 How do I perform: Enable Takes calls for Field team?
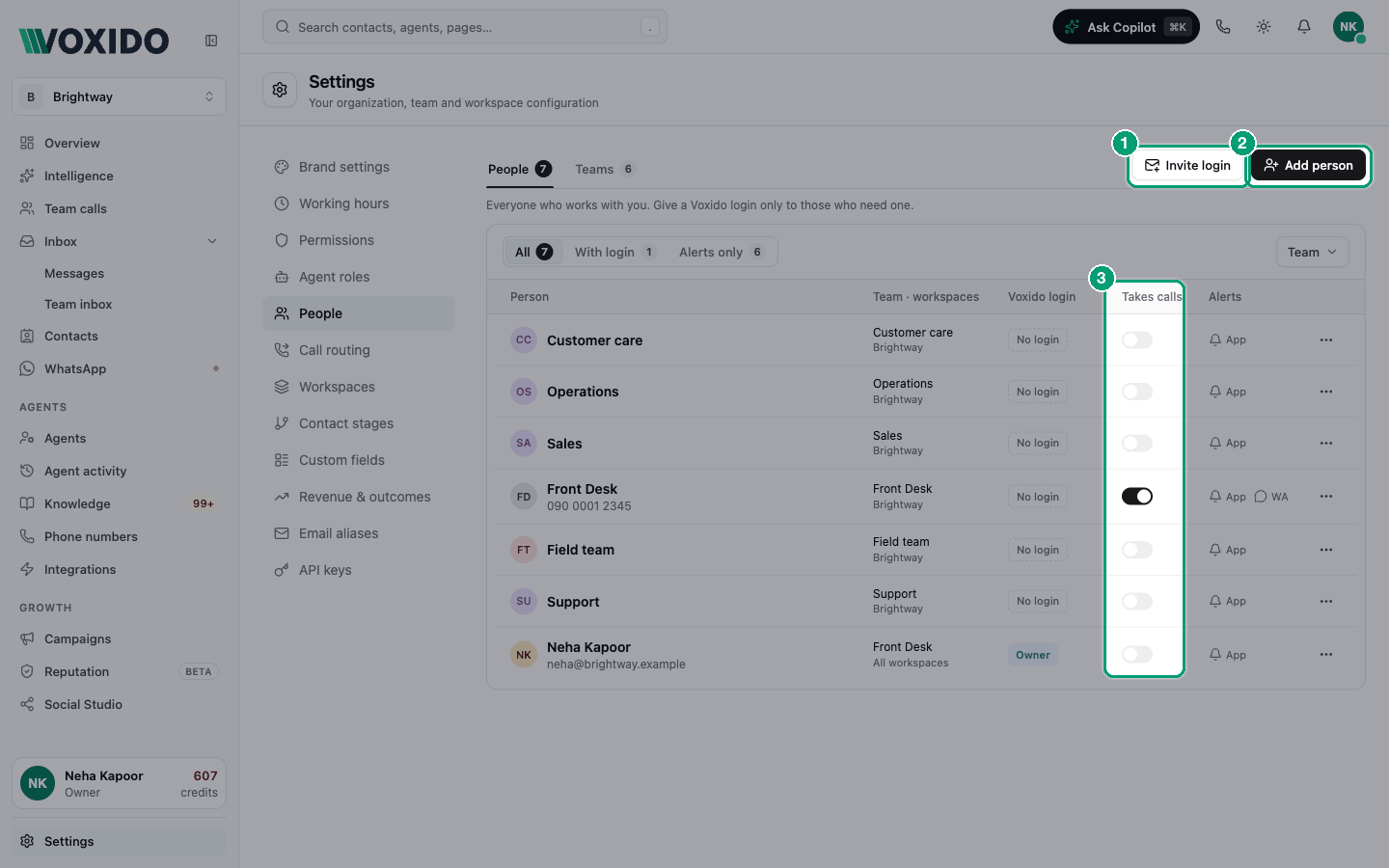[1137, 550]
